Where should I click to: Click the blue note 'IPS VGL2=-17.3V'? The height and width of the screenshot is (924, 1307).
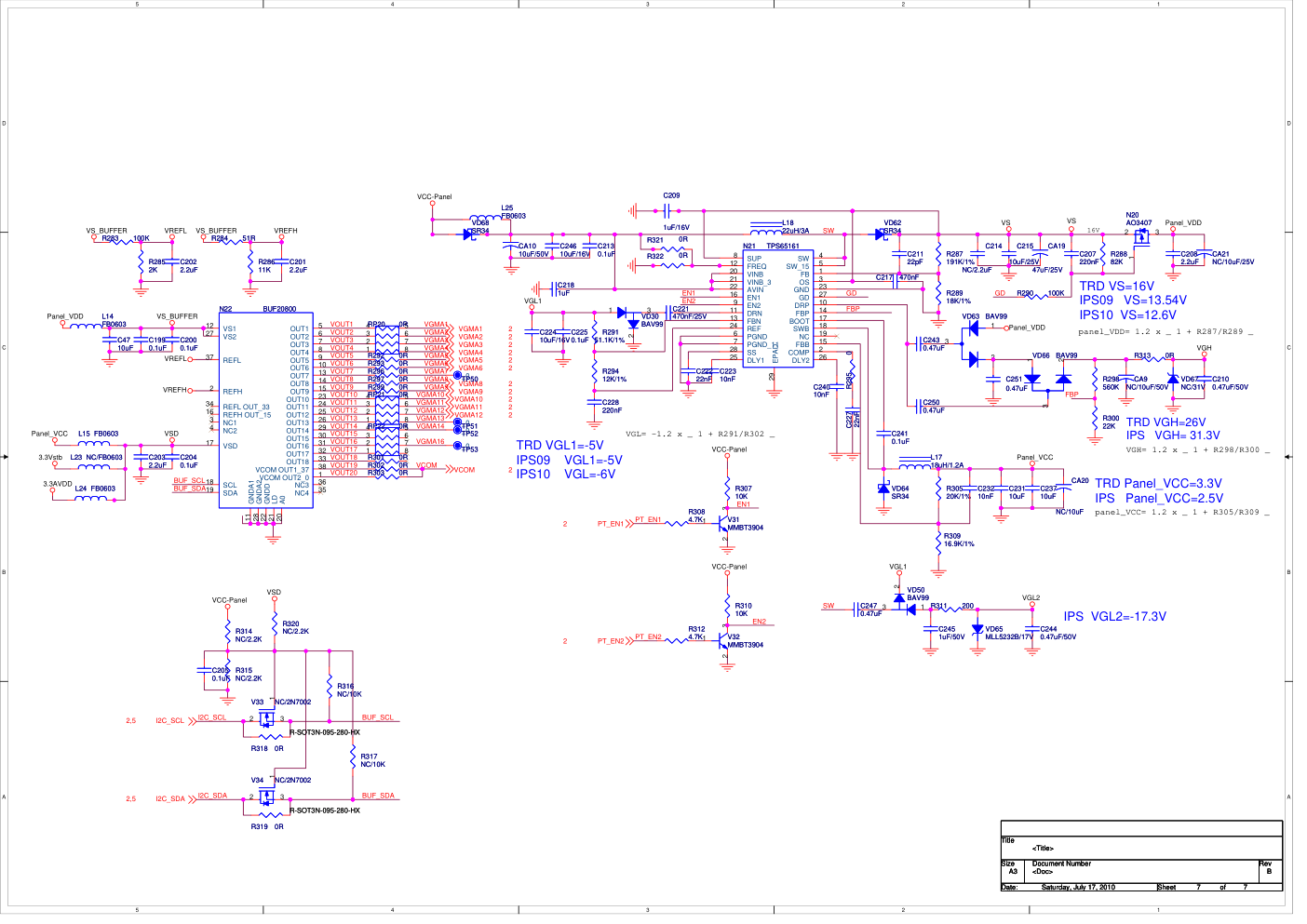(1114, 617)
